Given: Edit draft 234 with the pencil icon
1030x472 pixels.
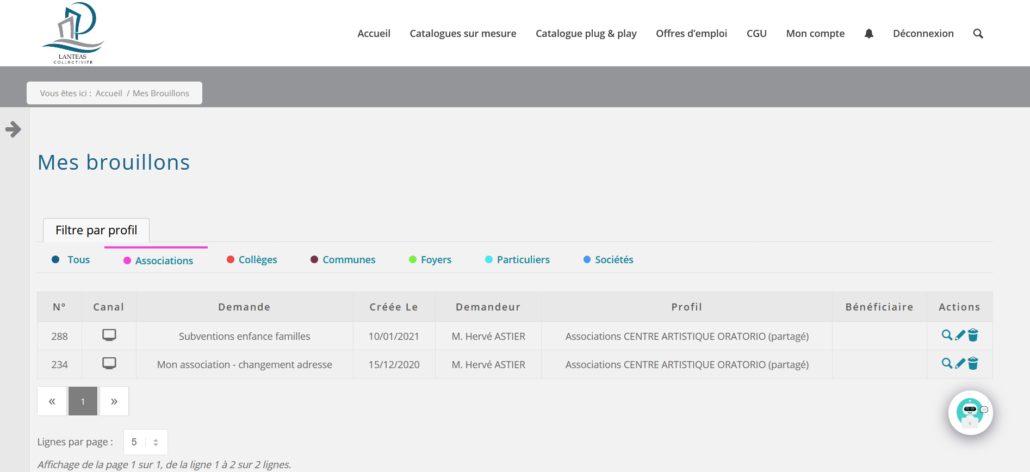Looking at the screenshot, I should 960,364.
